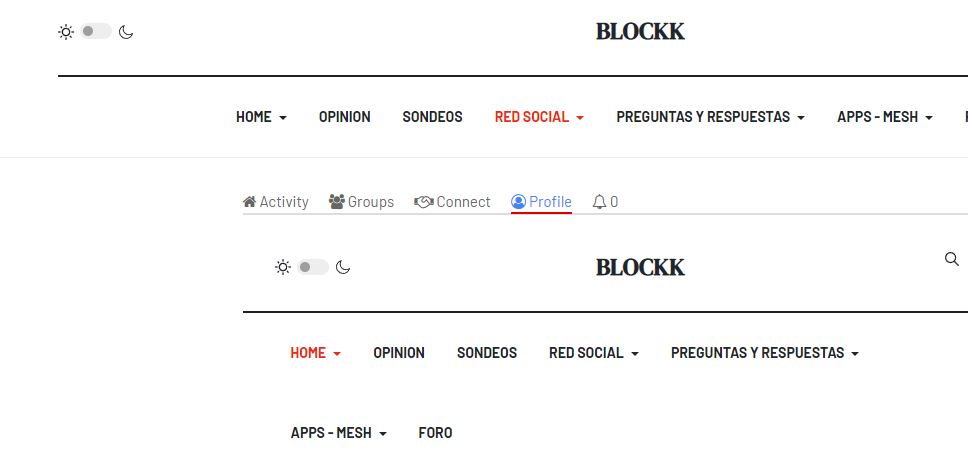Click the people icon beside Groups
This screenshot has height=454, width=968.
tap(337, 202)
